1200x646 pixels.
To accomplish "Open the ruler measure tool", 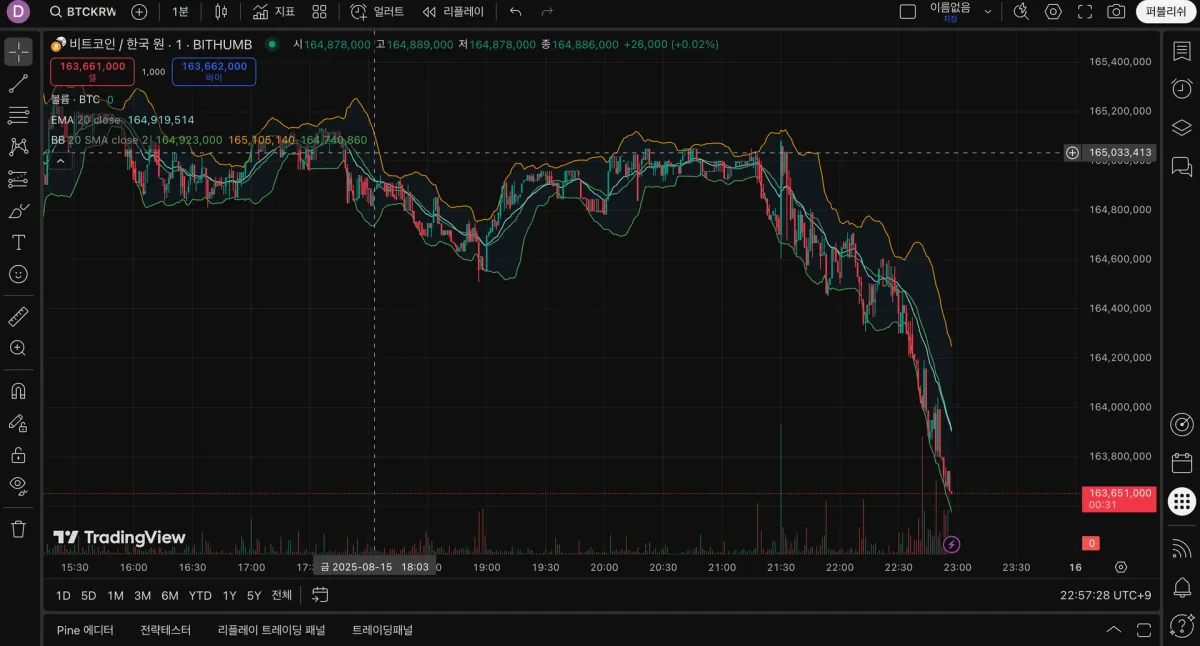I will point(18,317).
